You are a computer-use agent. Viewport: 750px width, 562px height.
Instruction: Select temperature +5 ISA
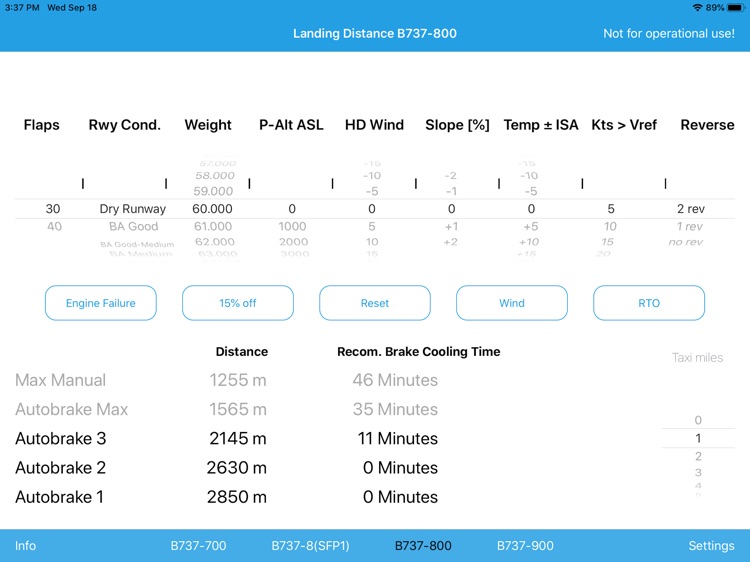pos(531,226)
